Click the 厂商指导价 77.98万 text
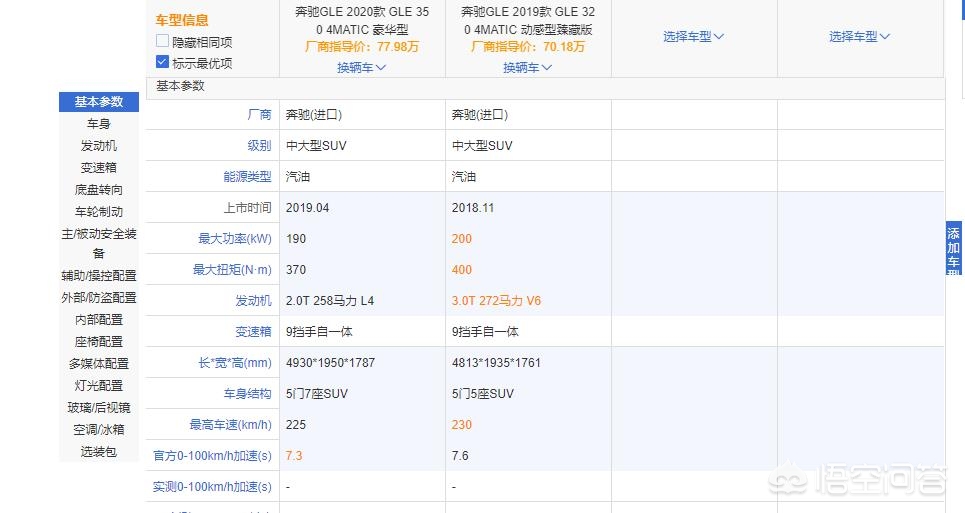This screenshot has height=513, width=965. (x=362, y=47)
